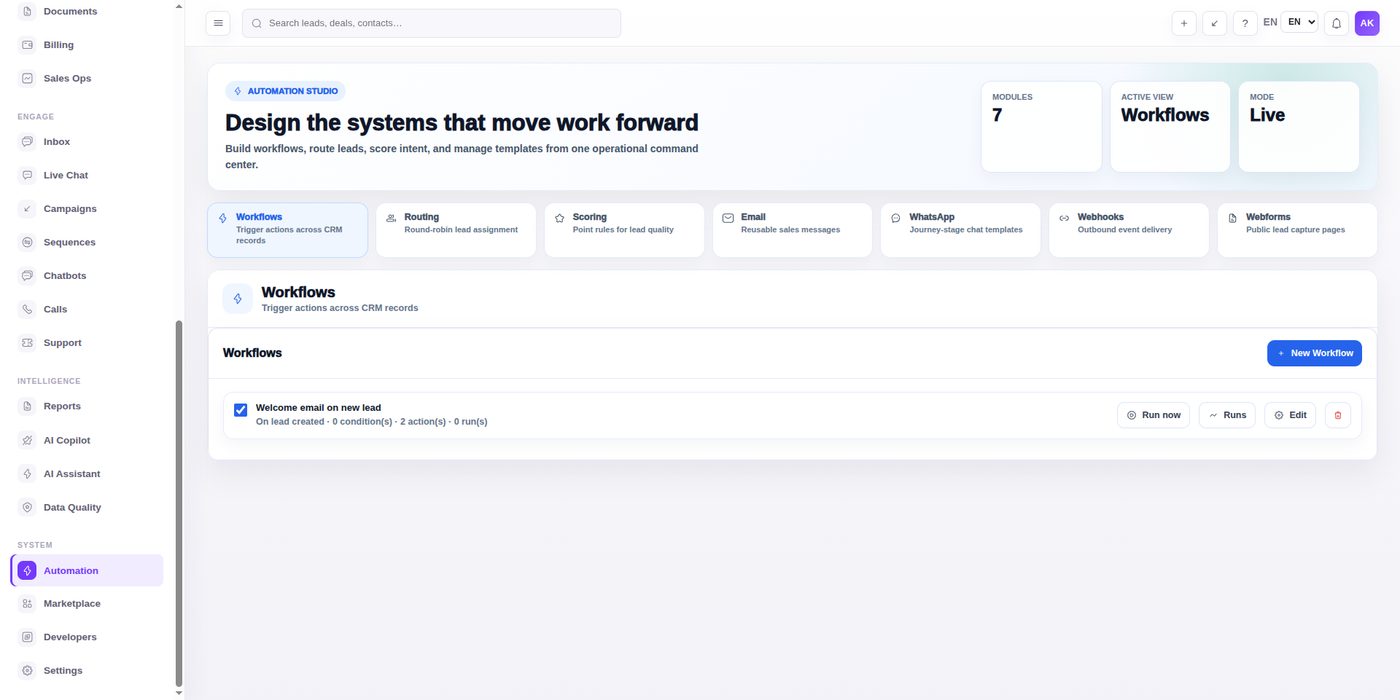Click the arrow icon next to help
Viewport: 1400px width, 700px height.
tap(1214, 23)
